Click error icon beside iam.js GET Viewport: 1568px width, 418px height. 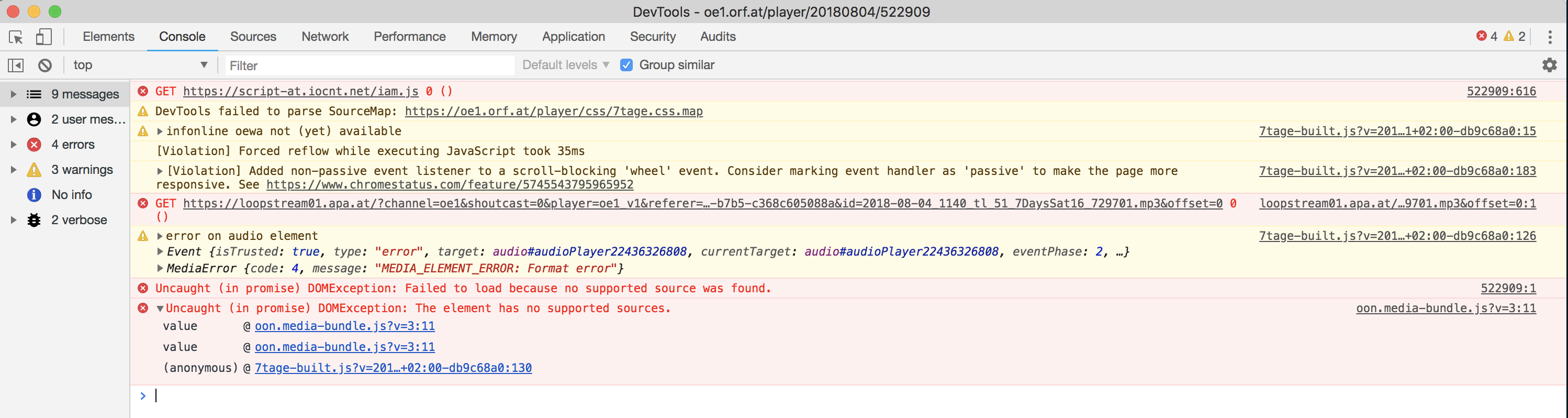tap(143, 91)
